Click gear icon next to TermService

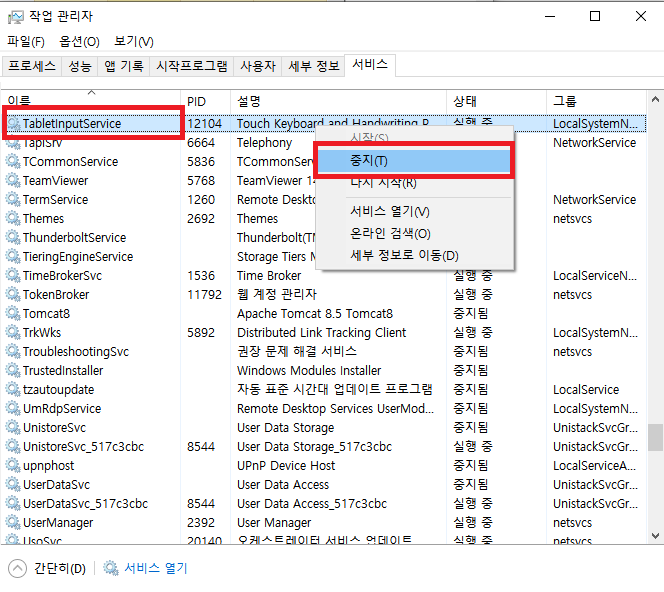13,199
